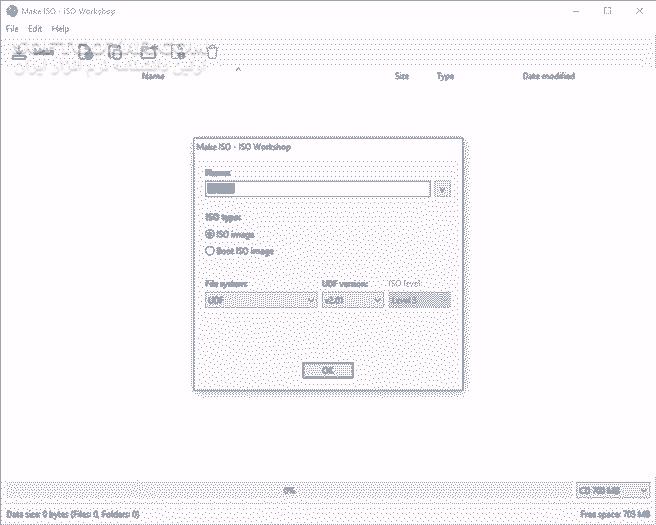This screenshot has width=656, height=525.
Task: Open the Help menu
Action: pyautogui.click(x=60, y=29)
